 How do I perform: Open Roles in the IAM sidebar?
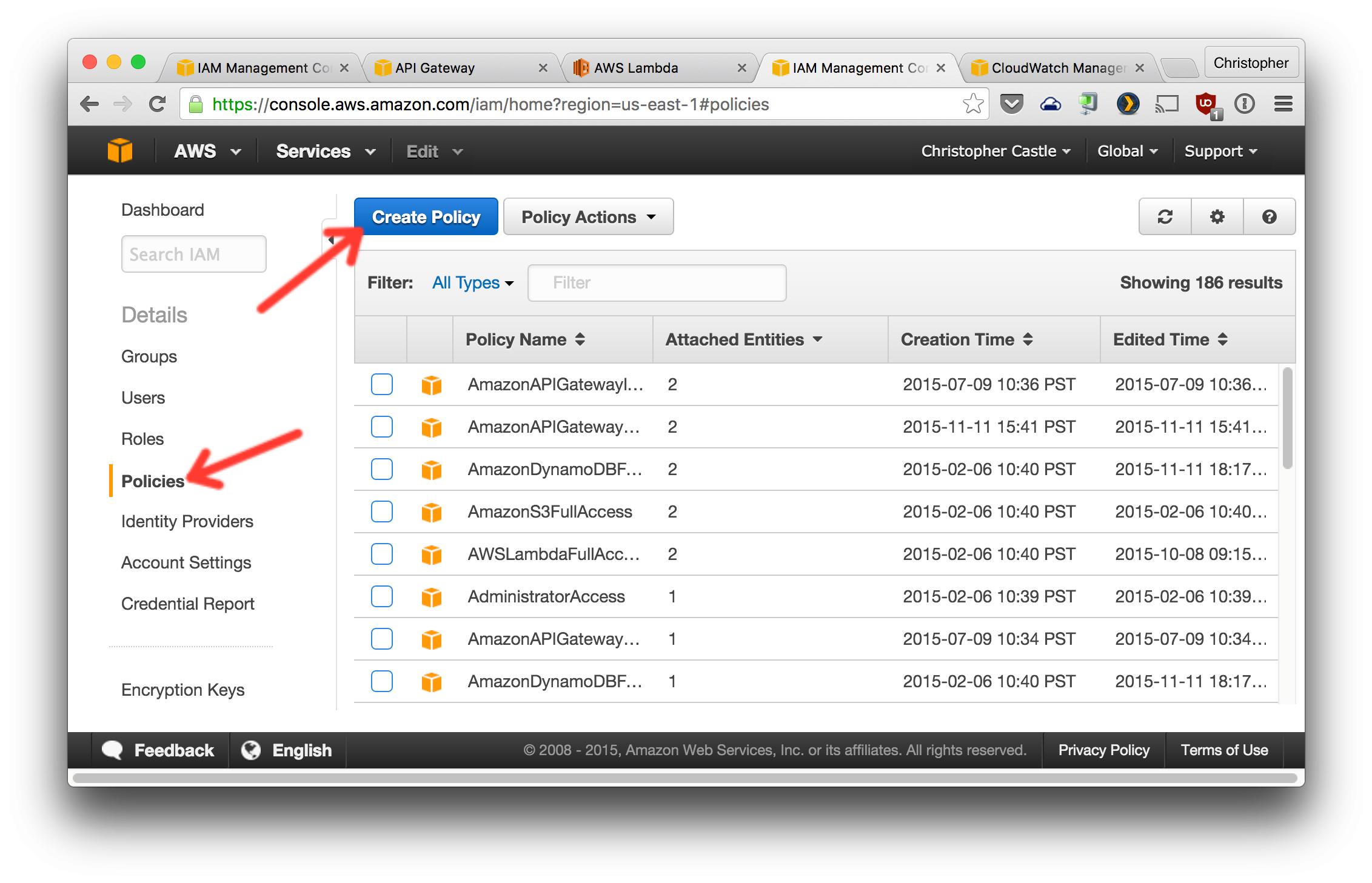tap(142, 439)
